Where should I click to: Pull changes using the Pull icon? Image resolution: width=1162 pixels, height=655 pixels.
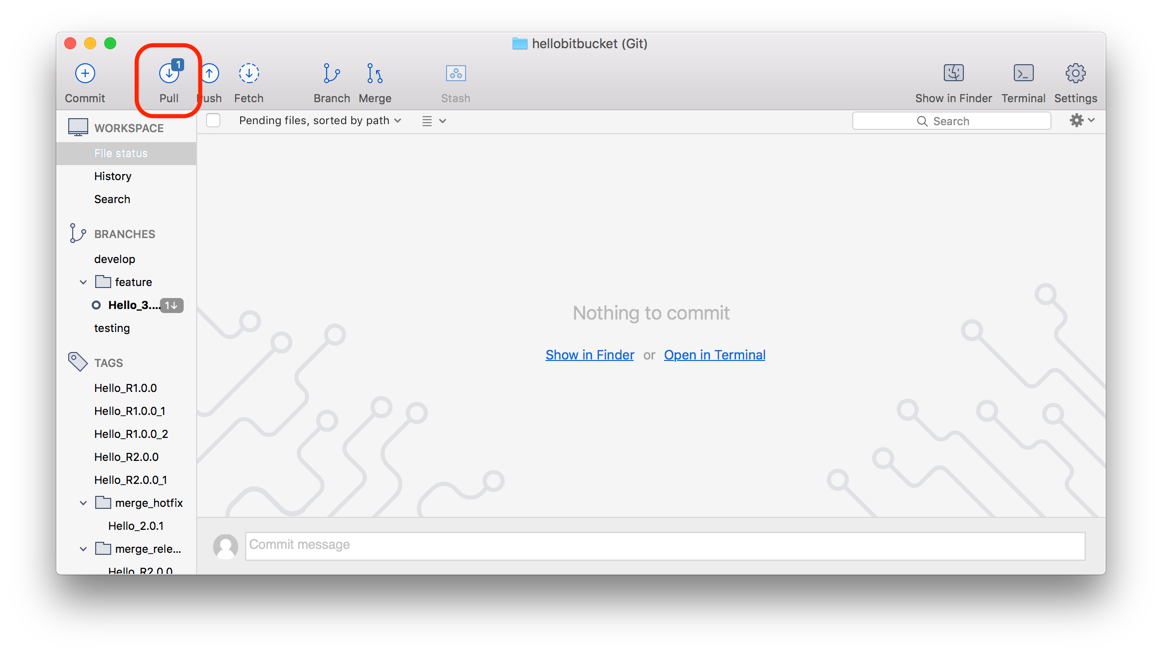click(170, 72)
